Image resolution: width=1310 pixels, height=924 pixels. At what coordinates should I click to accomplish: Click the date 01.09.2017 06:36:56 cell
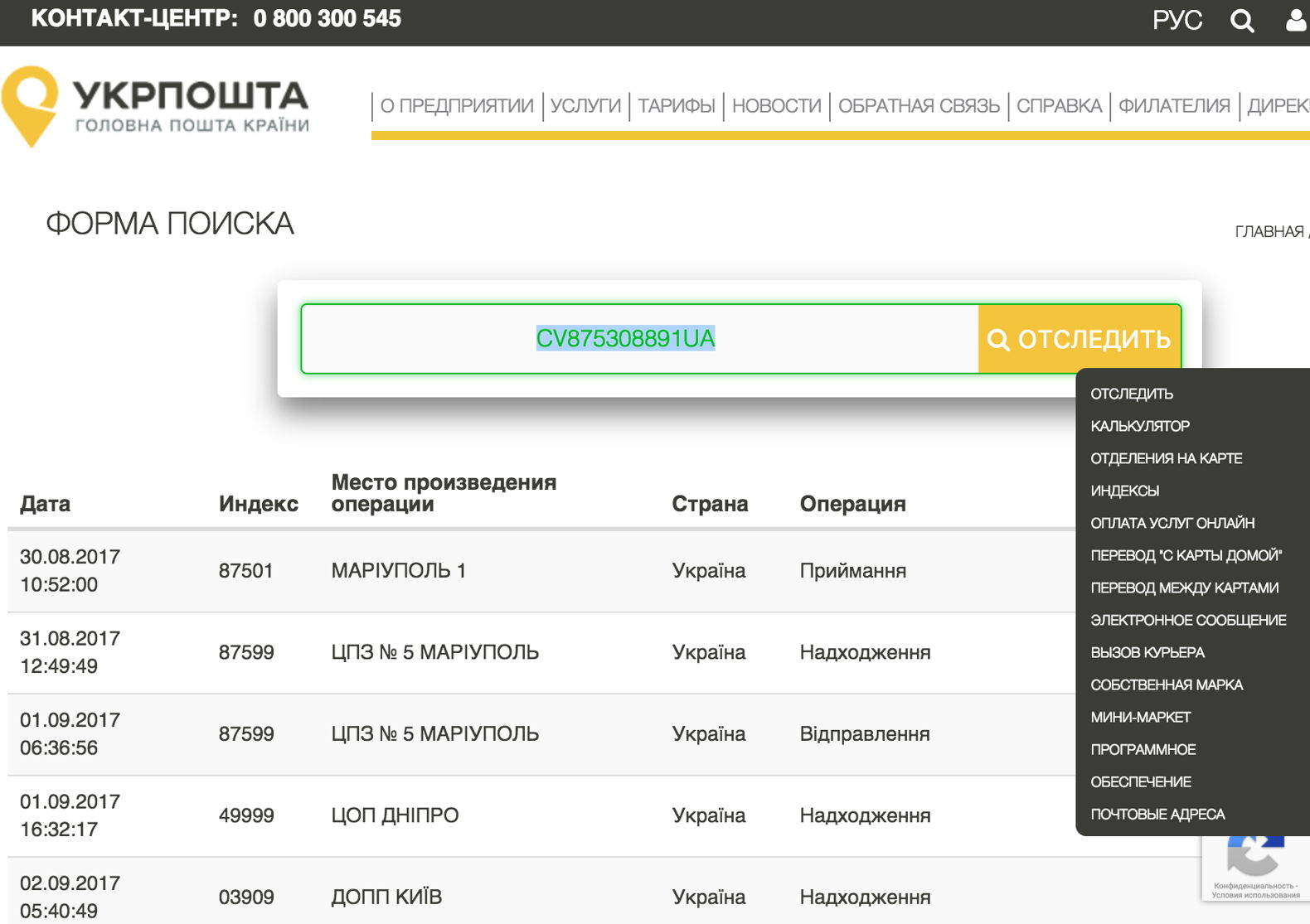point(70,733)
